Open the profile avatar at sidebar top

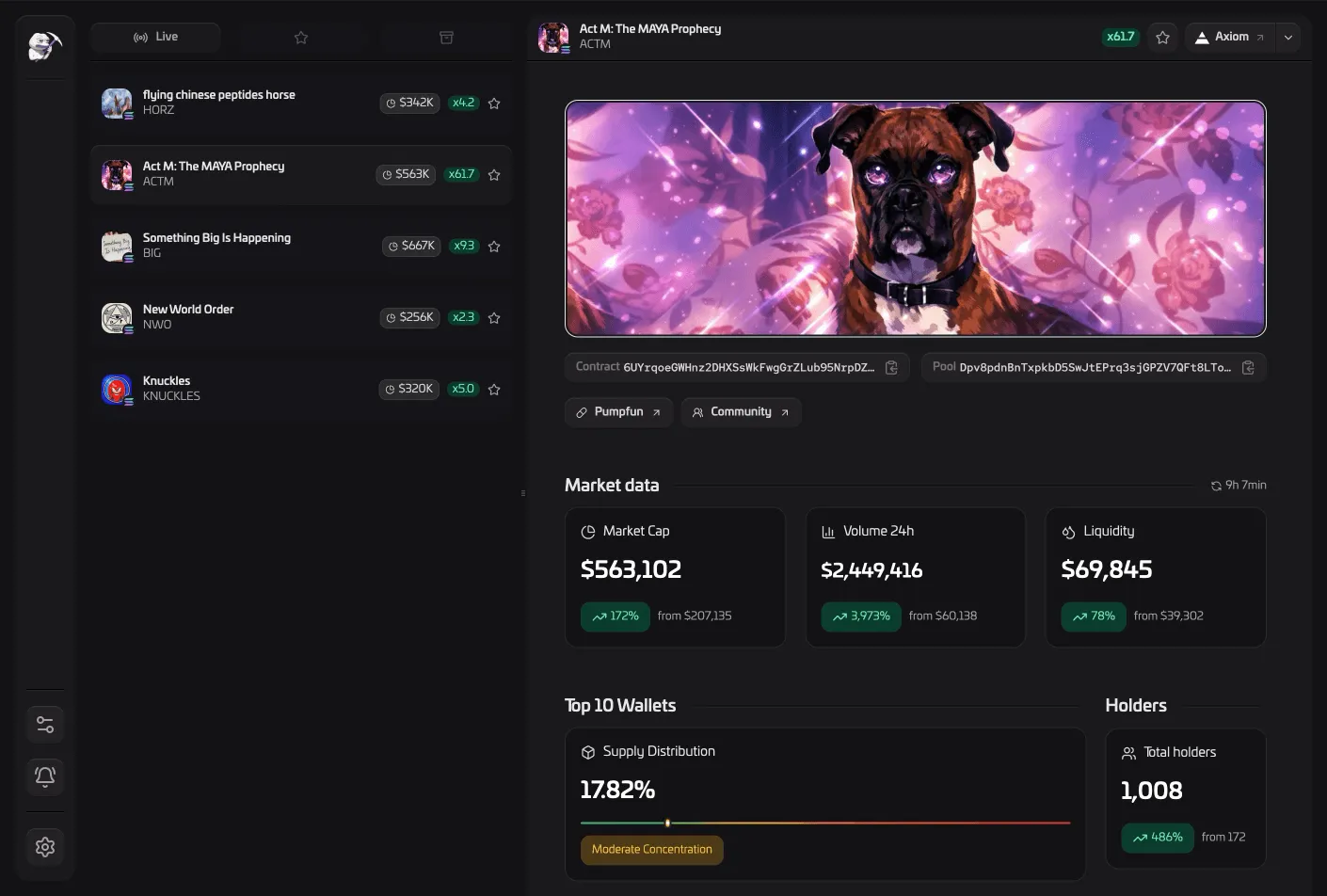tap(44, 44)
